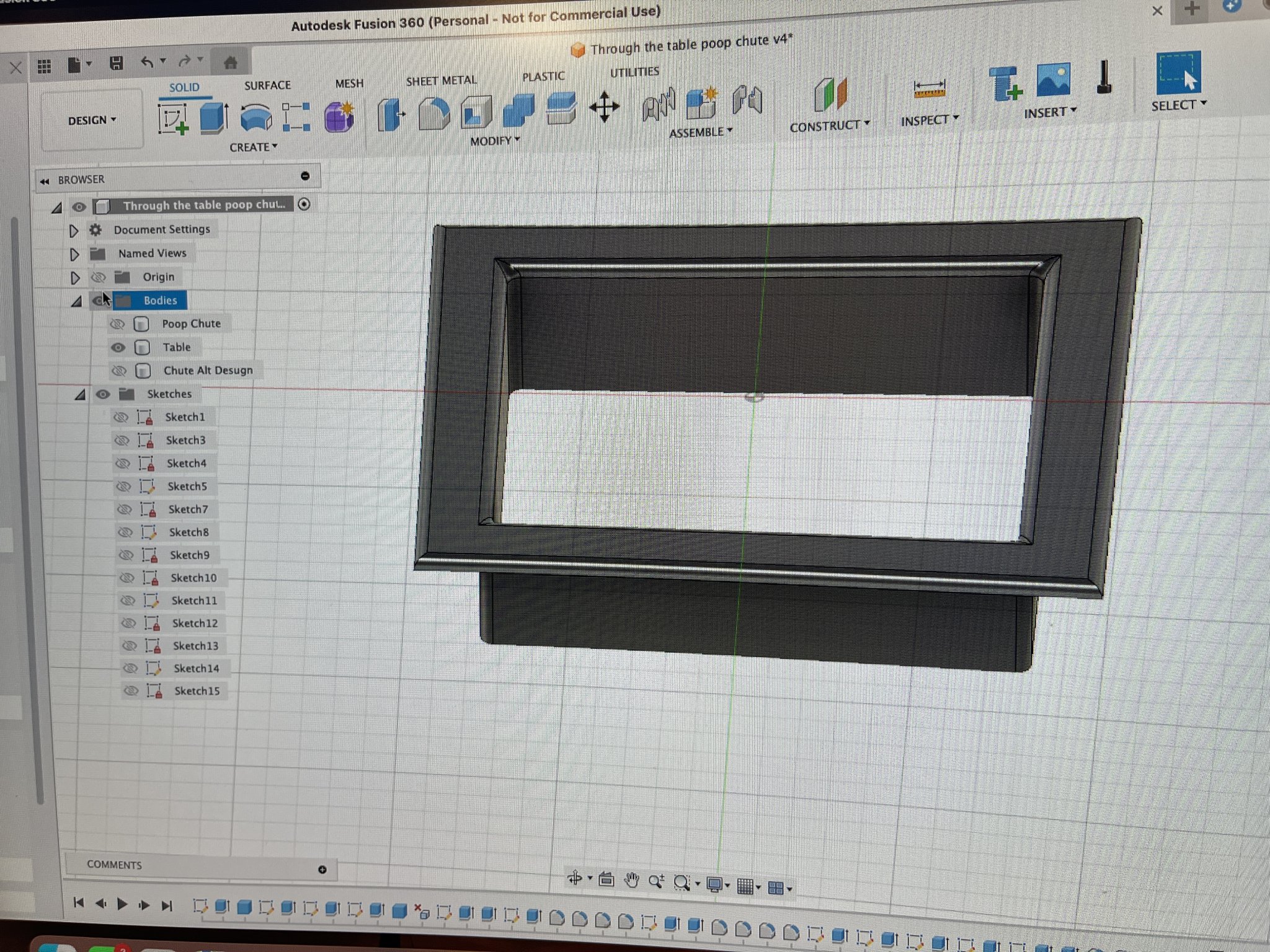The image size is (1270, 952).
Task: Open the CONSTRUCT menu
Action: click(829, 126)
